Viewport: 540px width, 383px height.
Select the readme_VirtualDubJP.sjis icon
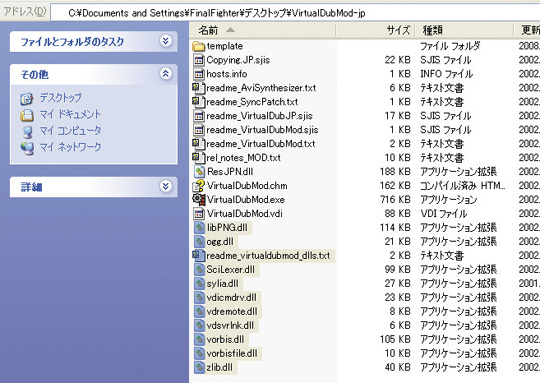(x=199, y=116)
